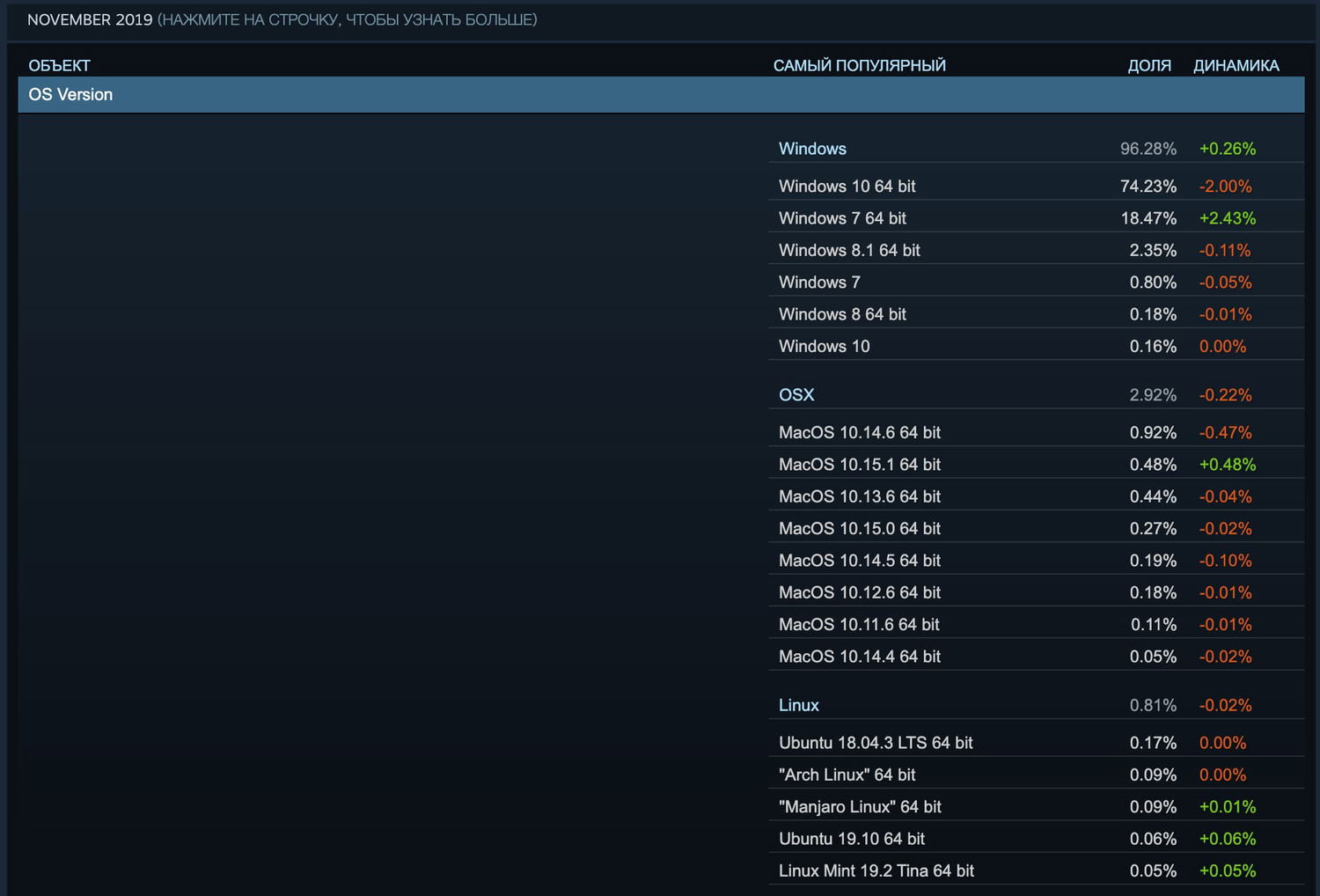Click the 0.11% share value
Image resolution: width=1320 pixels, height=896 pixels.
coord(1154,625)
